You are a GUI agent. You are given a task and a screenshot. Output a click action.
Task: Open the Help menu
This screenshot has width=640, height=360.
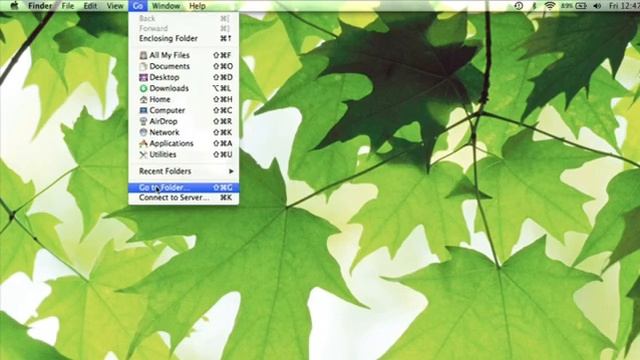click(197, 6)
